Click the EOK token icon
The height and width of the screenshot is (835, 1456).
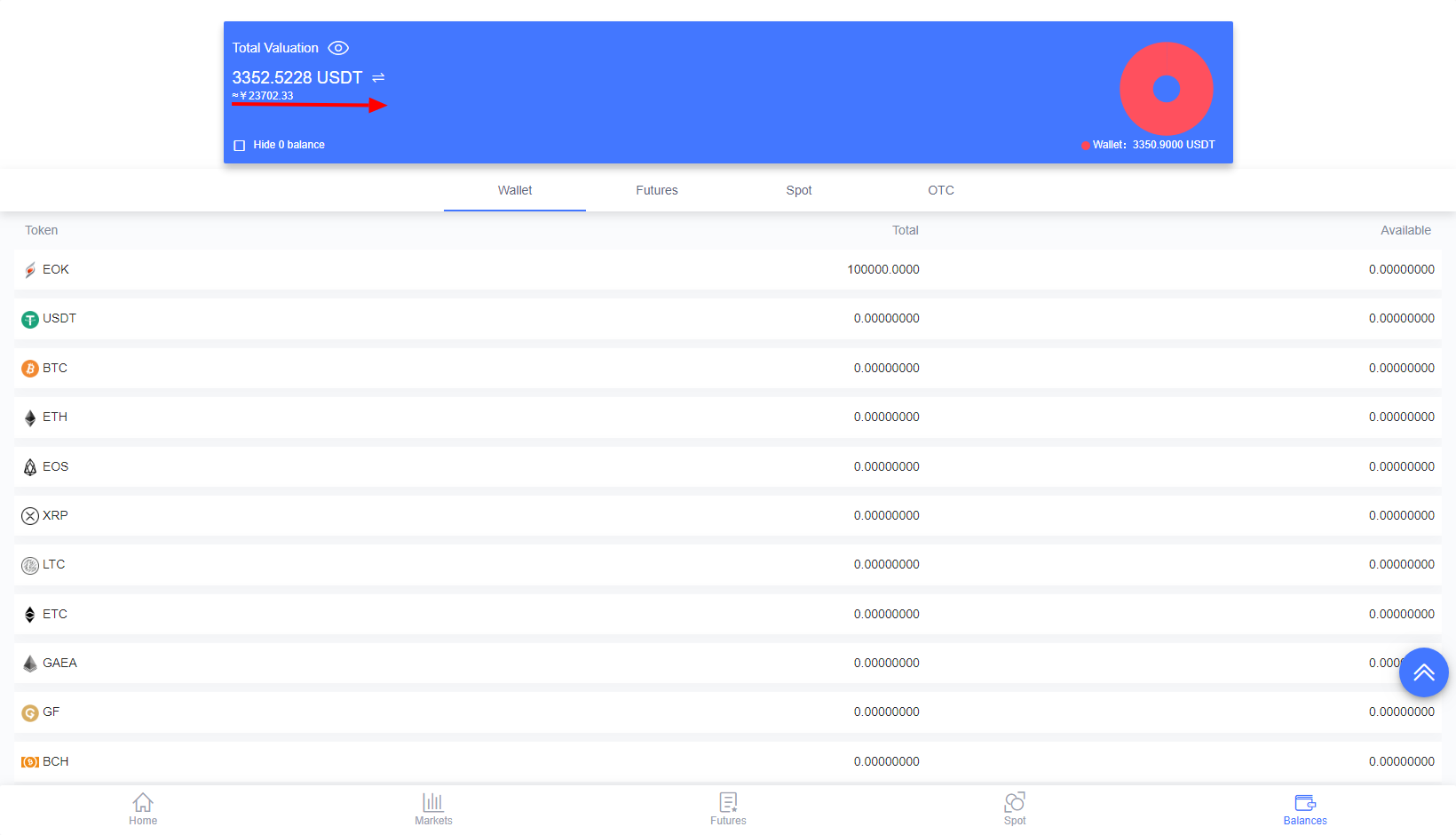pyautogui.click(x=30, y=270)
